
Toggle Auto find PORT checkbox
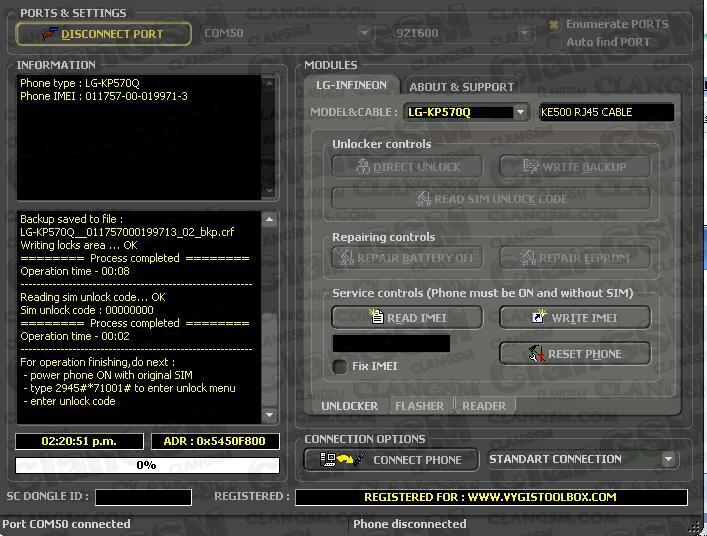[554, 42]
